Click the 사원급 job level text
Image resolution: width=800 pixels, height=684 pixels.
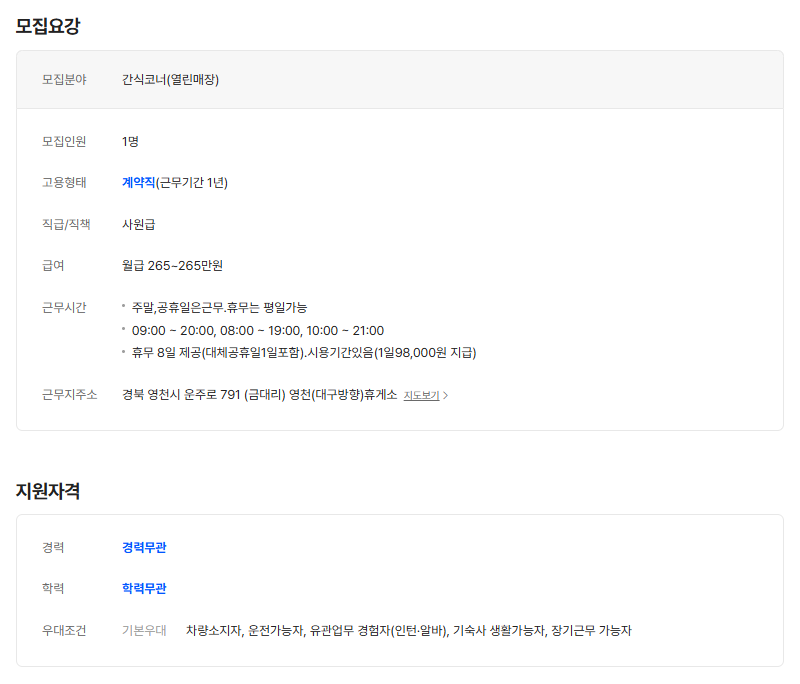coord(136,224)
